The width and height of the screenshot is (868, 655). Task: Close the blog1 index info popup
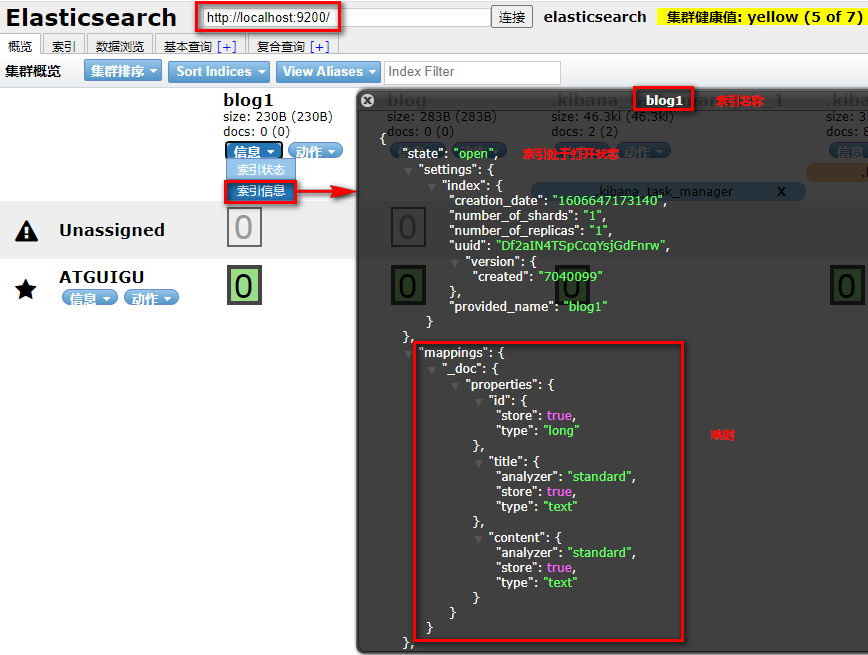click(367, 100)
